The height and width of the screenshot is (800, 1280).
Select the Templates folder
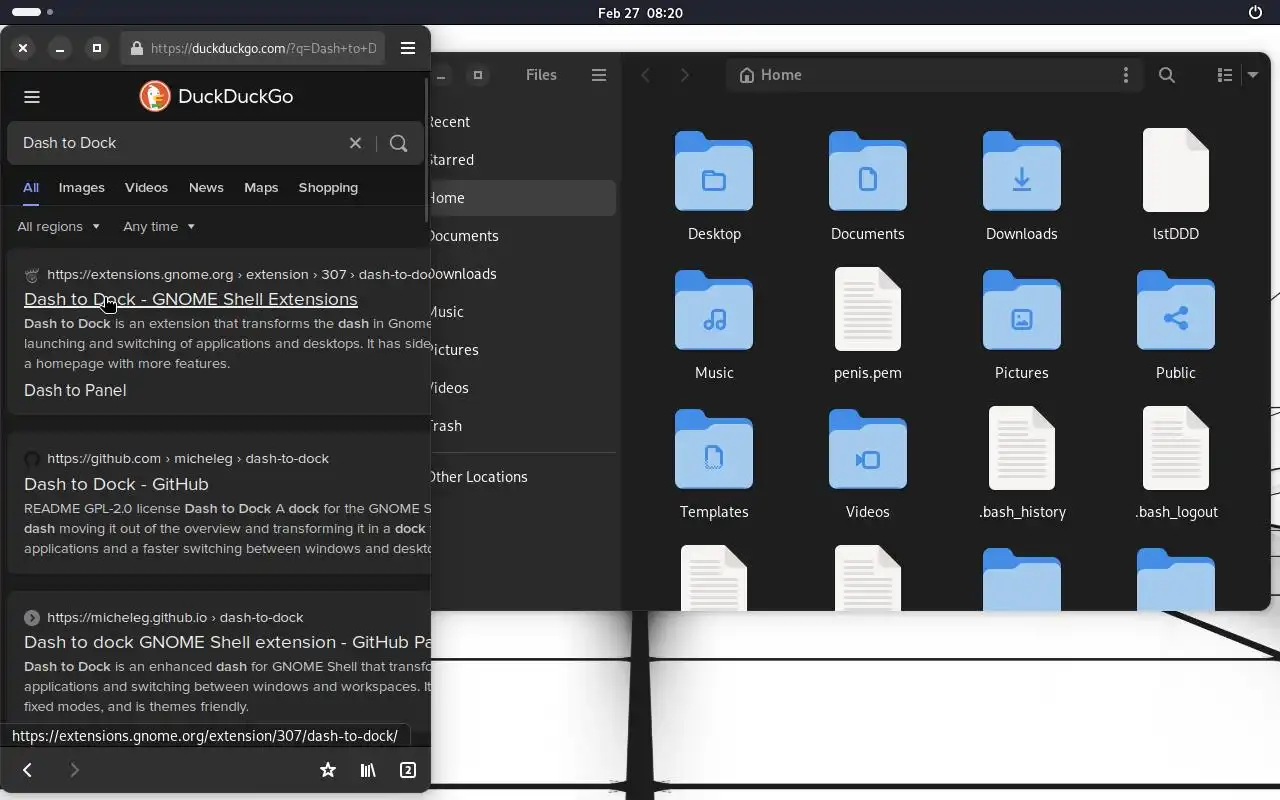[714, 465]
